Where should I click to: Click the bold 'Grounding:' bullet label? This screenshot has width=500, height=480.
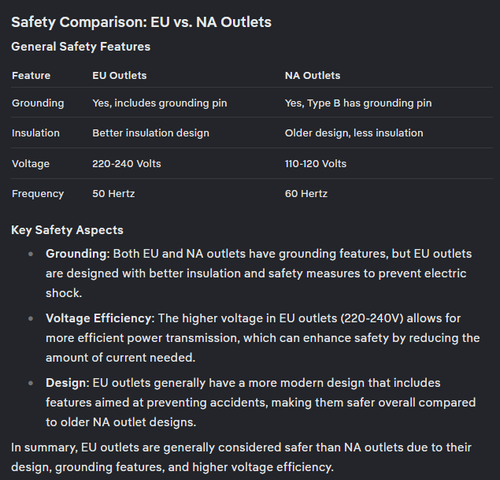coord(78,254)
